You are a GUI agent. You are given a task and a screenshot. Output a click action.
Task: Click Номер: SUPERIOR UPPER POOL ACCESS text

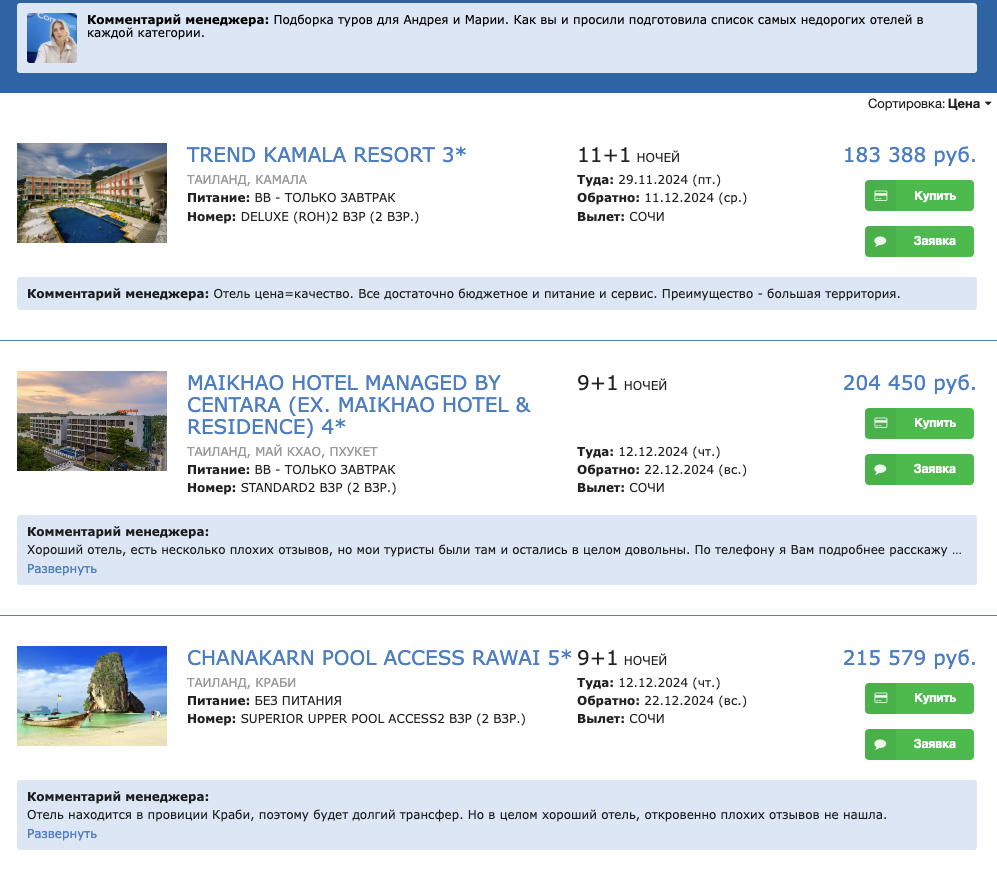tap(356, 719)
